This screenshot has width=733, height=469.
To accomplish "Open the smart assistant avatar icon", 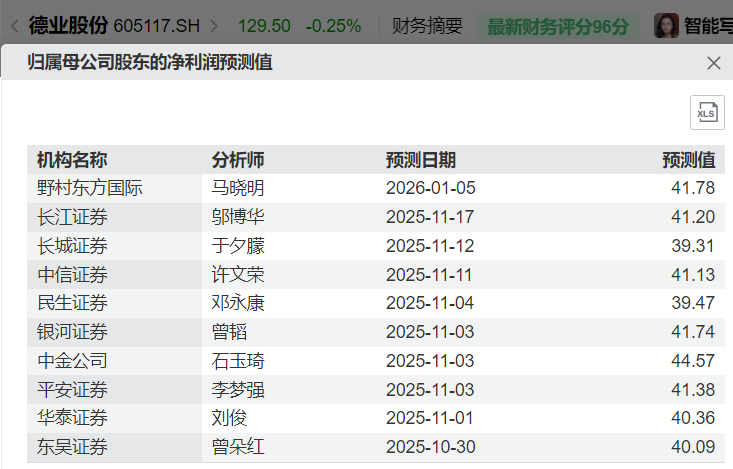I will coord(666,26).
